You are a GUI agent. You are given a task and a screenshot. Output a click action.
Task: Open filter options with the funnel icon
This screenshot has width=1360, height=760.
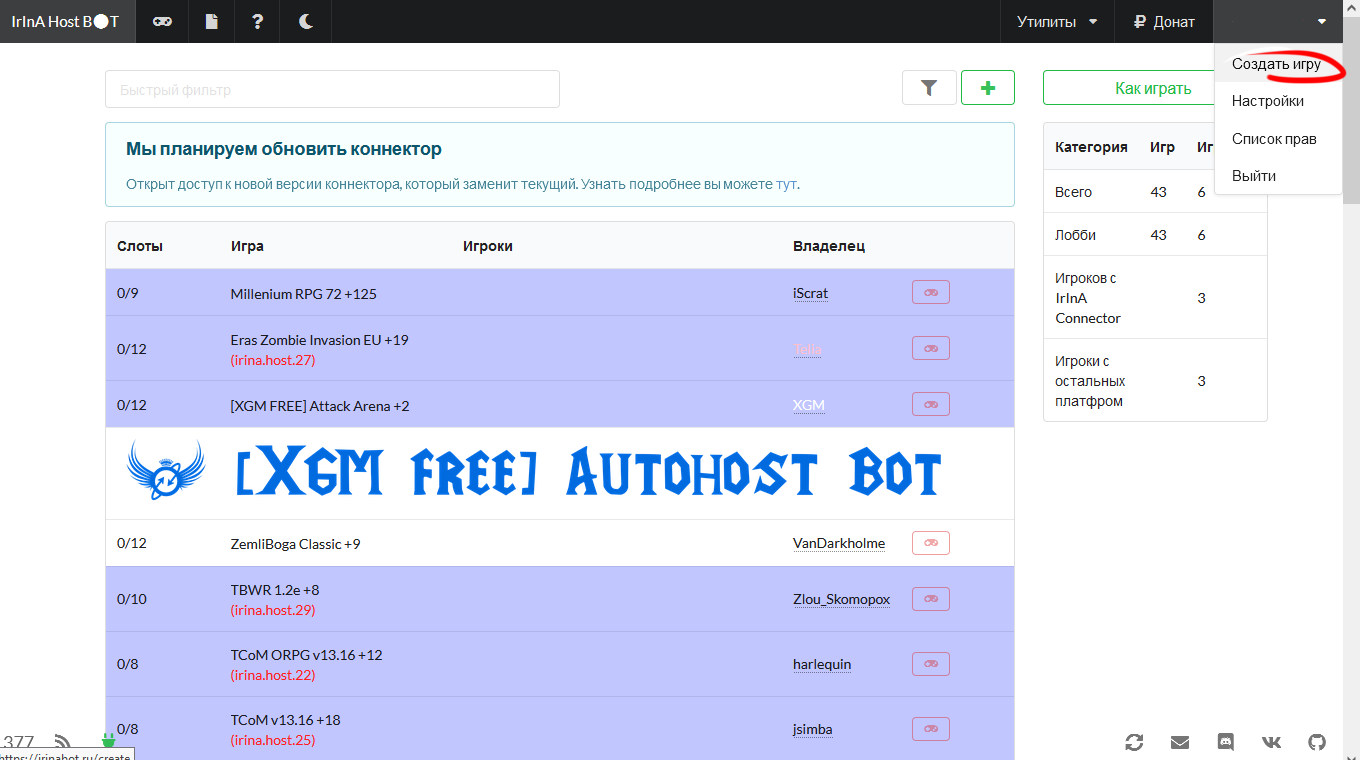[x=929, y=88]
